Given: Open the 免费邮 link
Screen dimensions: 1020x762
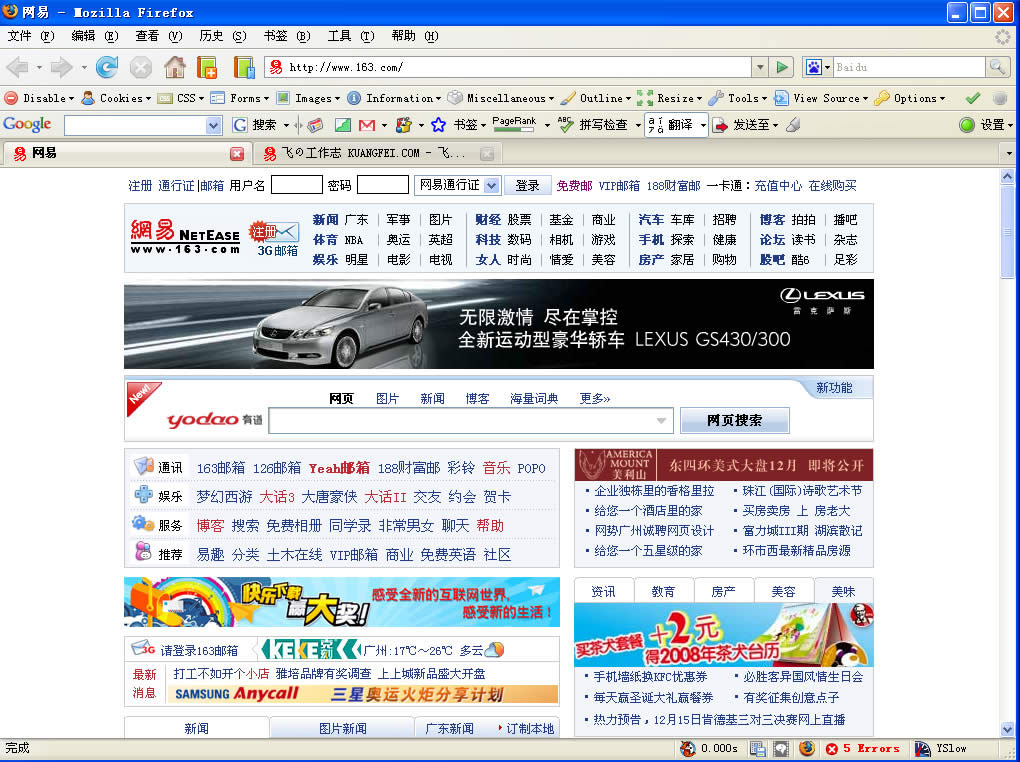Looking at the screenshot, I should (574, 186).
